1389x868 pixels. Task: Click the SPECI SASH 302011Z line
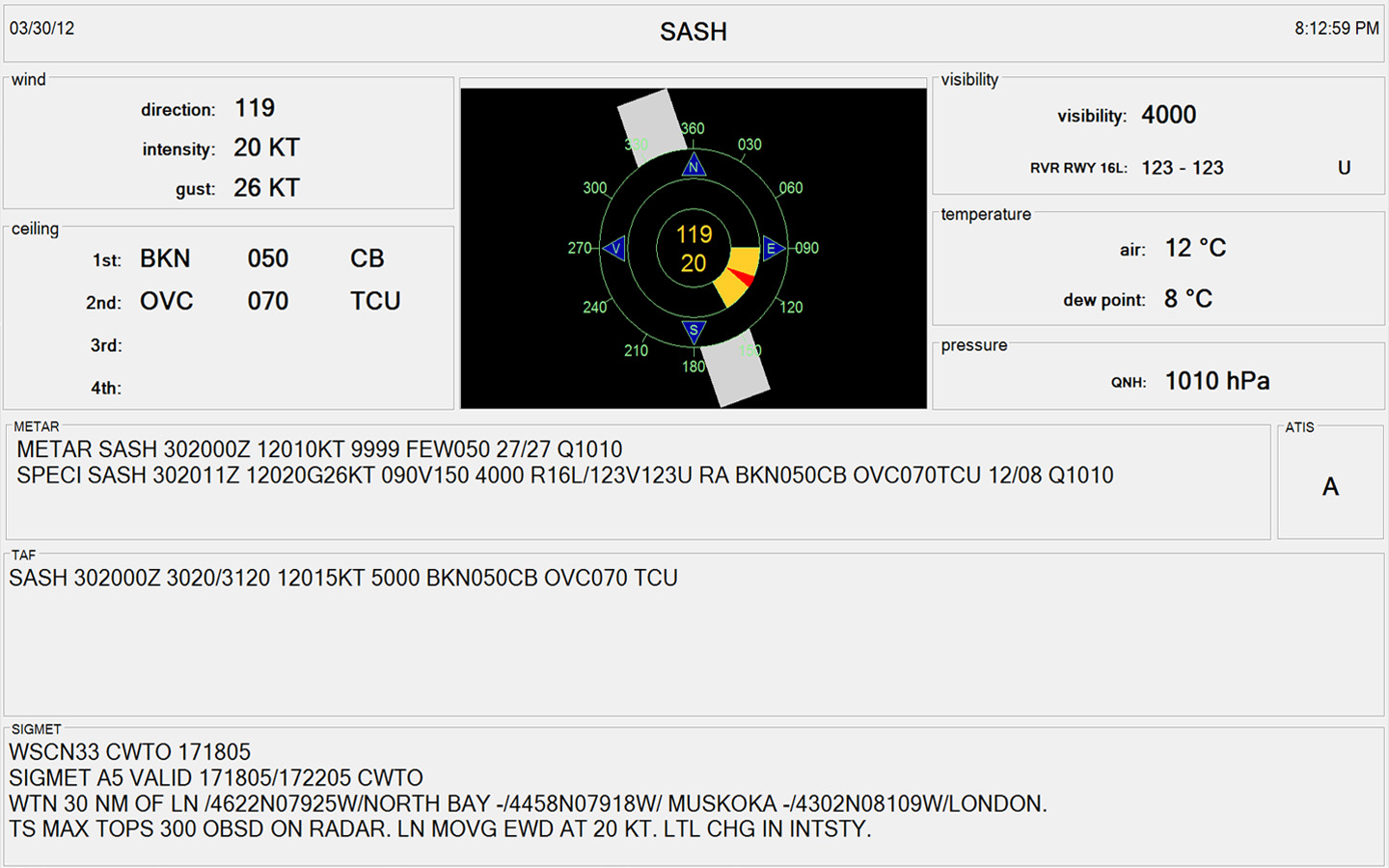pyautogui.click(x=565, y=475)
